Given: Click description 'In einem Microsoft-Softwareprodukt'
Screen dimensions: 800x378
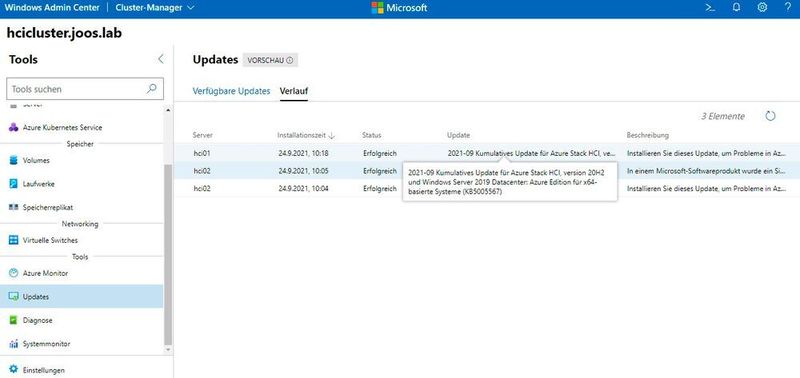Looking at the screenshot, I should tap(706, 171).
